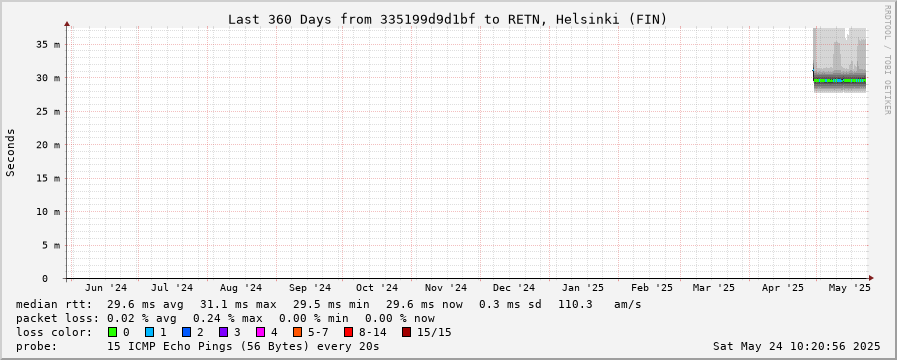Click the purple loss color 3 swatch
The height and width of the screenshot is (360, 897).
point(223,332)
